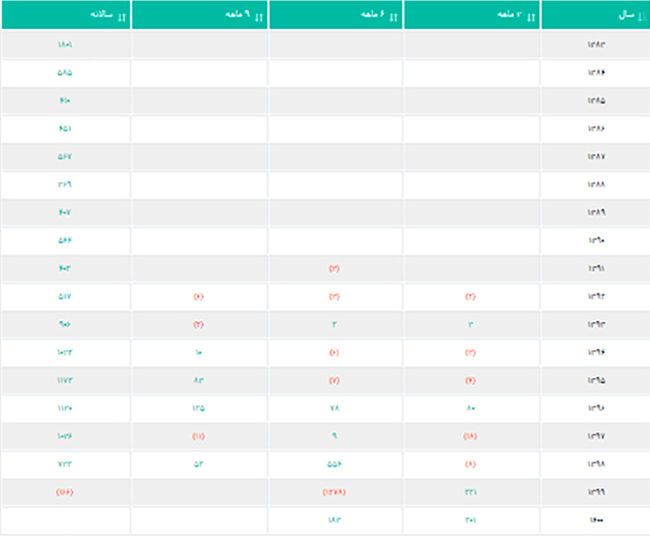Open the 9-month value ۱۲۵ in the ۱۳۹۶ row
Image resolution: width=650 pixels, height=540 pixels.
[199, 408]
